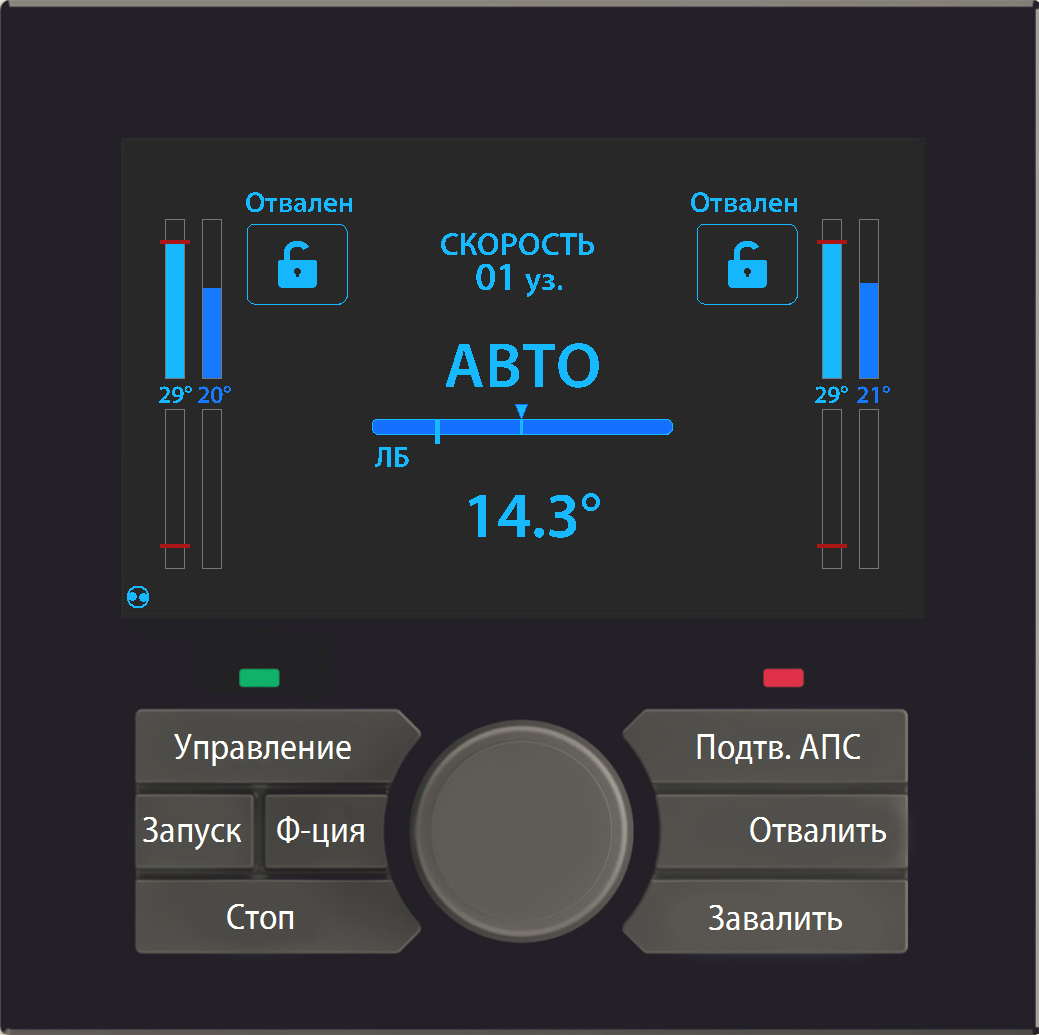
Task: Click the red alarm indicator light
Action: 783,678
